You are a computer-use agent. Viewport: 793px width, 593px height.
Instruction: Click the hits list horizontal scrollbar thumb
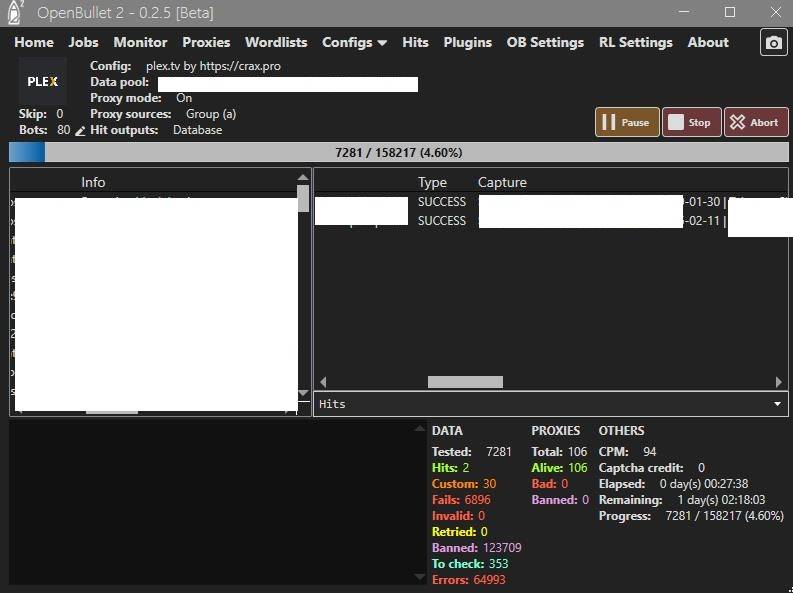[x=465, y=382]
